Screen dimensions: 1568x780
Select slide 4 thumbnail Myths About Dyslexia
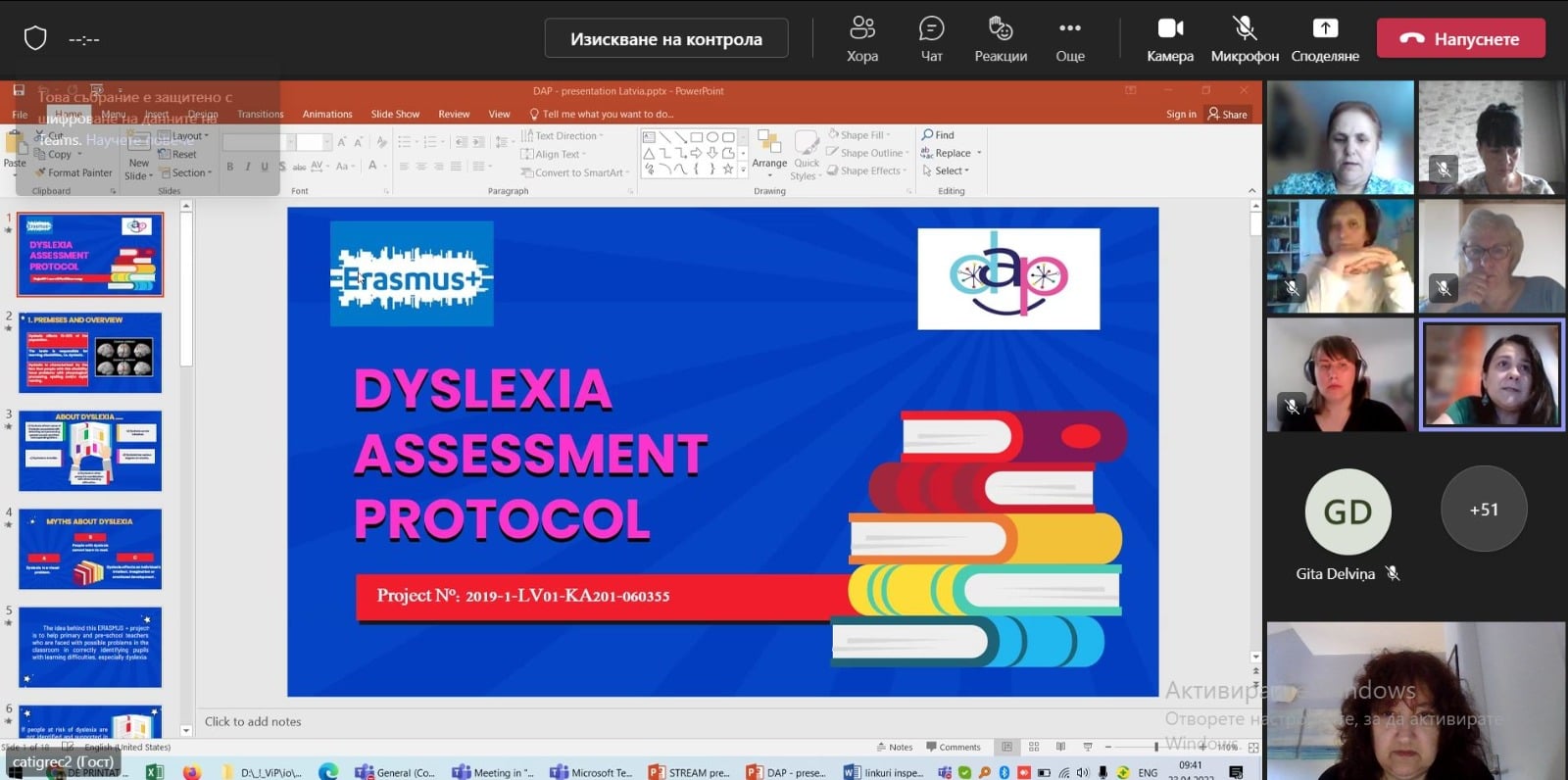pyautogui.click(x=90, y=549)
